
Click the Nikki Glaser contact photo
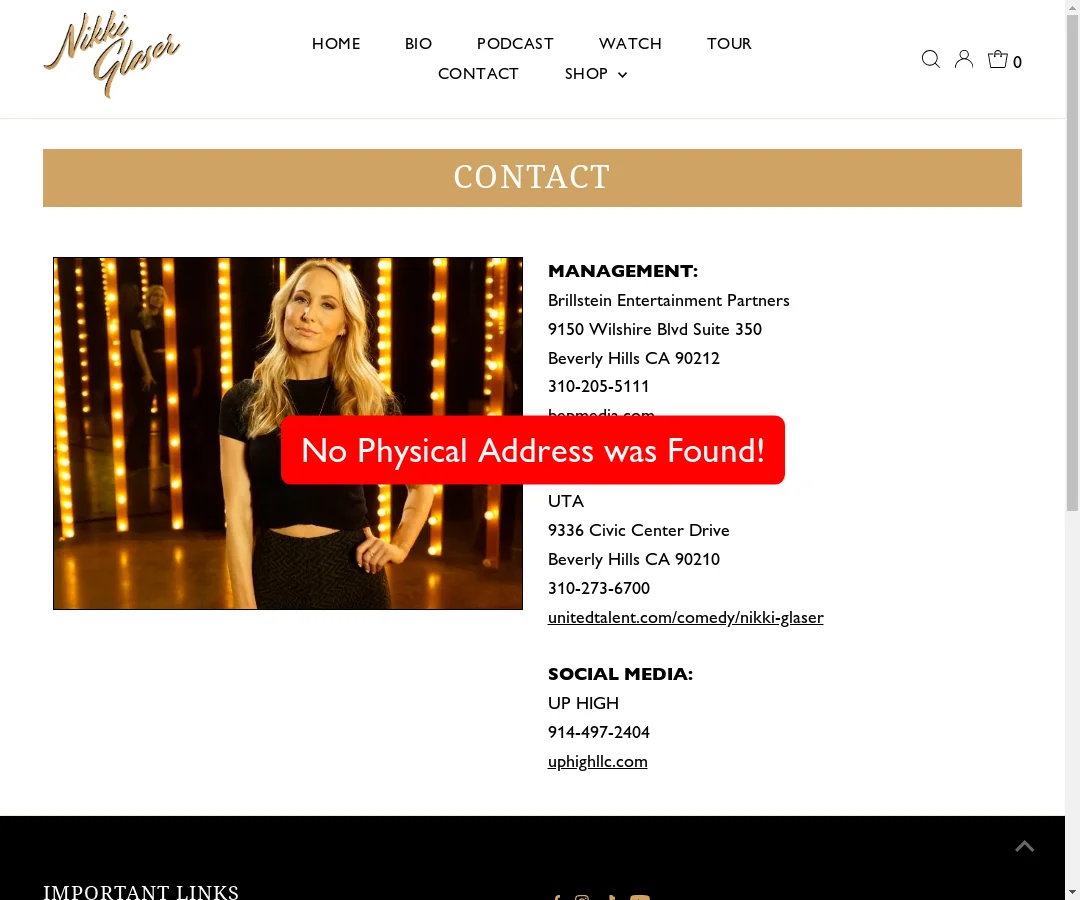[x=288, y=433]
